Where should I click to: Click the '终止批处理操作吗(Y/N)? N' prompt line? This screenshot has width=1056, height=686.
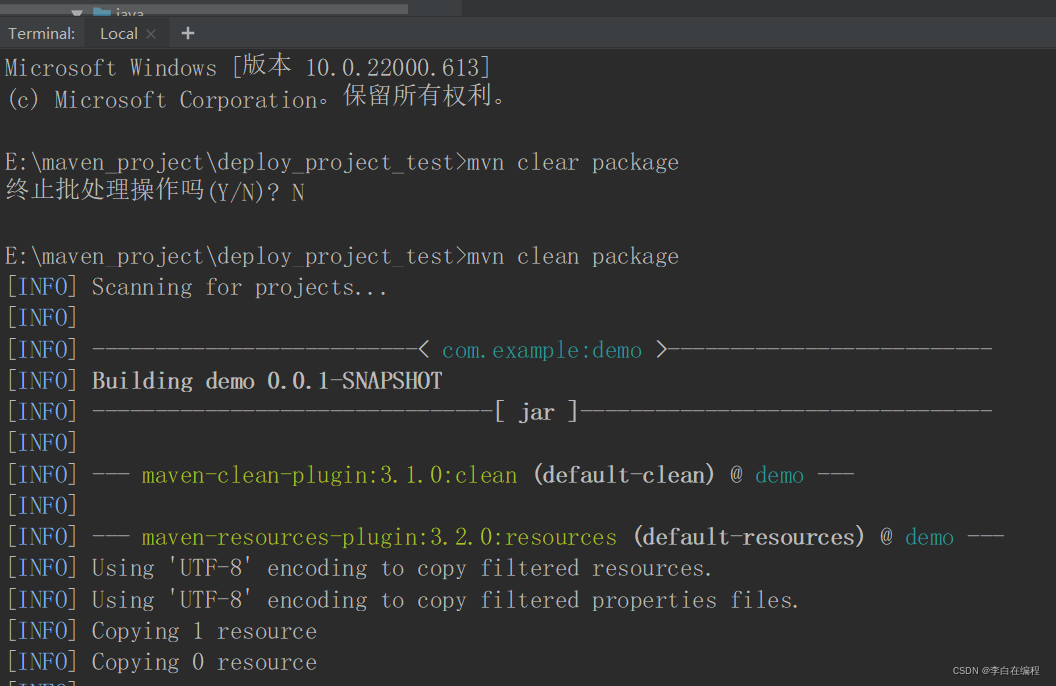pyautogui.click(x=155, y=191)
